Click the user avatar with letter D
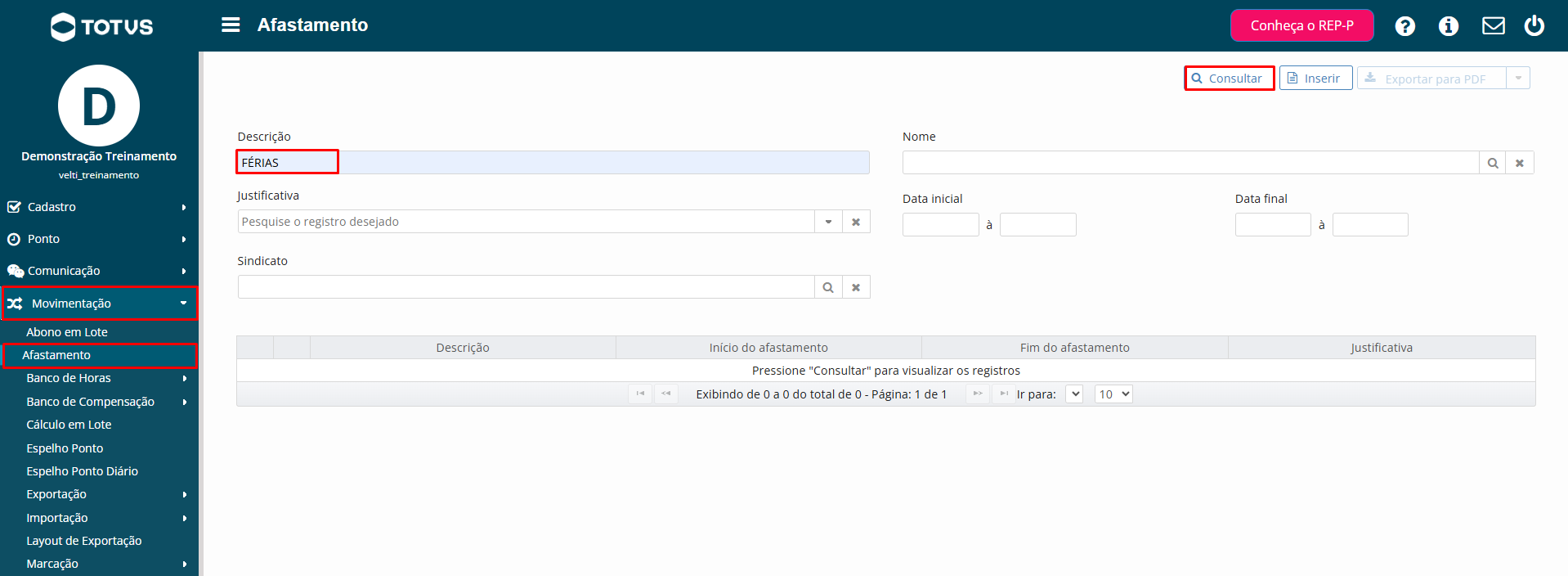The height and width of the screenshot is (576, 1568). [99, 106]
